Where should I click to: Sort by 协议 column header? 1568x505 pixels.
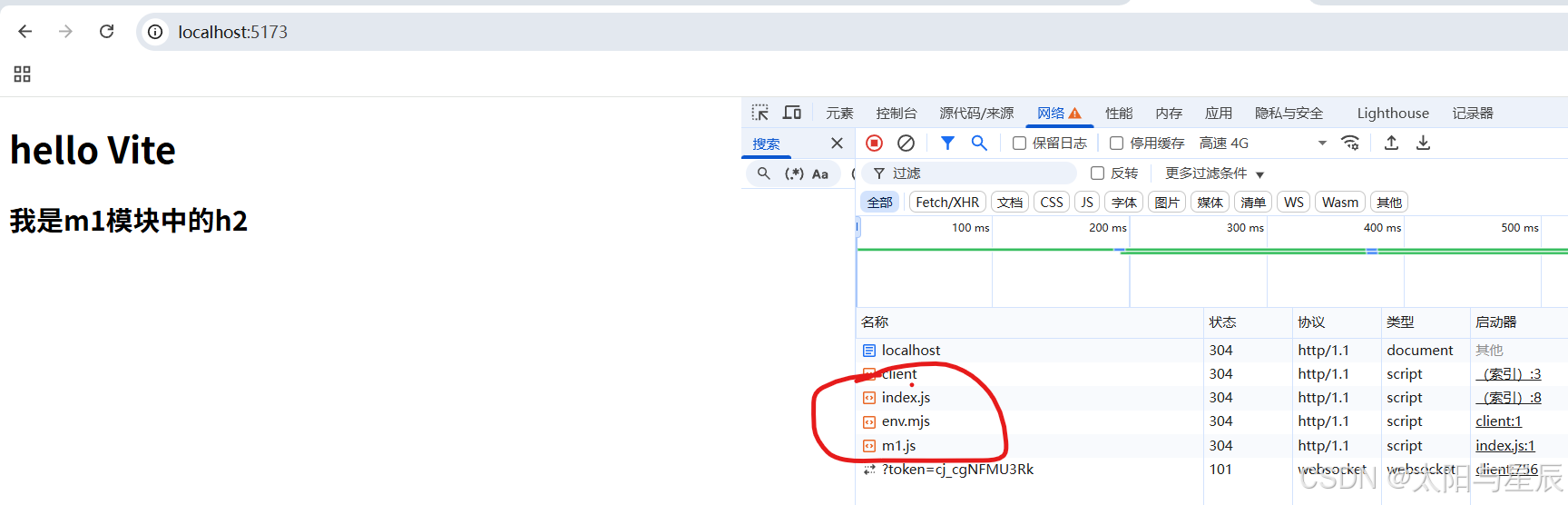pyautogui.click(x=1337, y=322)
